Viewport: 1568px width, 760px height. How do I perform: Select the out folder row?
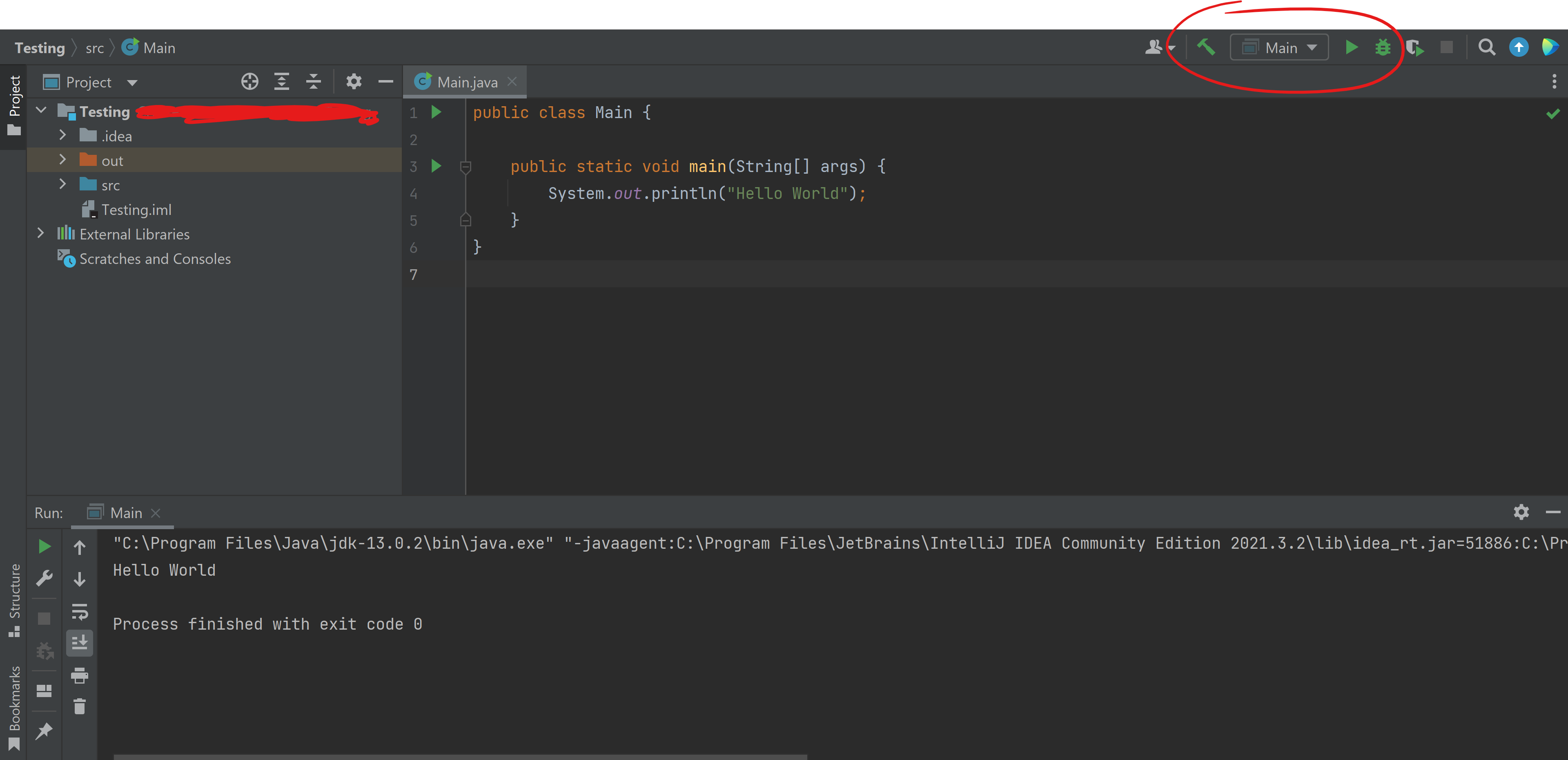[214, 160]
